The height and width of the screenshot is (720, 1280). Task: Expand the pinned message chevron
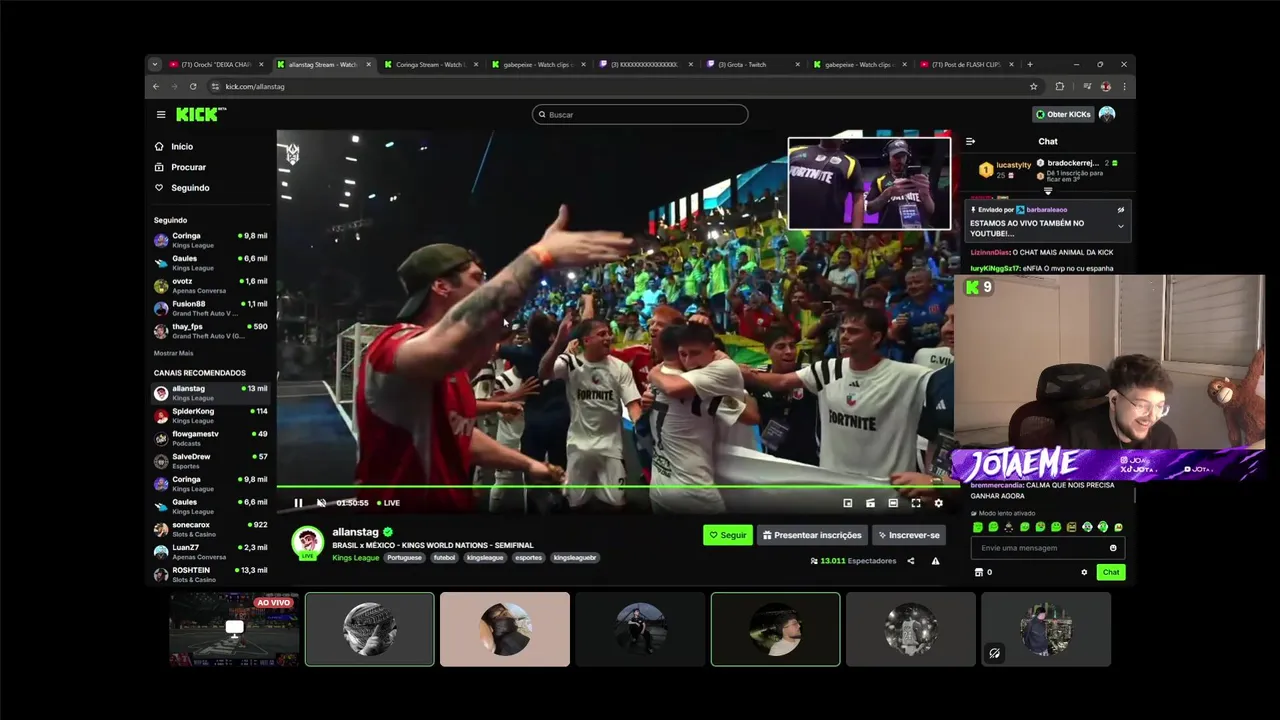tap(1120, 227)
